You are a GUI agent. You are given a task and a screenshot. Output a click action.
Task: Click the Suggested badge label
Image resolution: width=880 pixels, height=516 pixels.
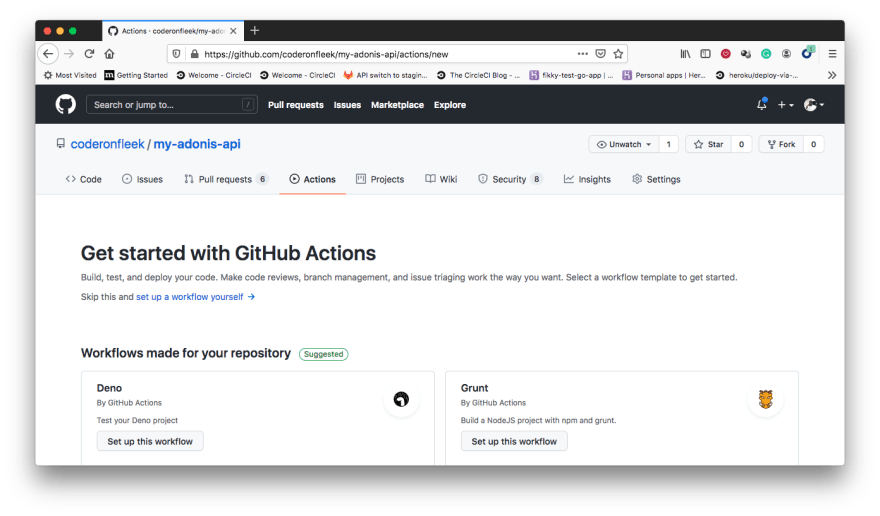click(x=323, y=354)
